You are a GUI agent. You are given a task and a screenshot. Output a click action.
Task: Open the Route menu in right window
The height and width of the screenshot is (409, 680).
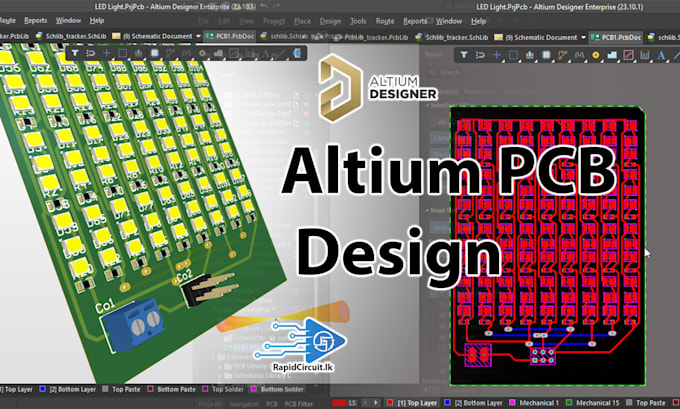click(x=385, y=21)
